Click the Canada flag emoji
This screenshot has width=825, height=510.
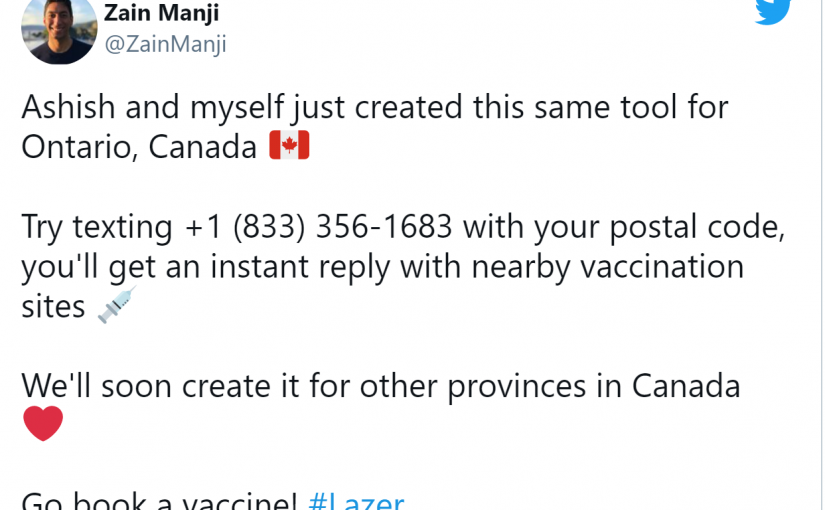(289, 146)
